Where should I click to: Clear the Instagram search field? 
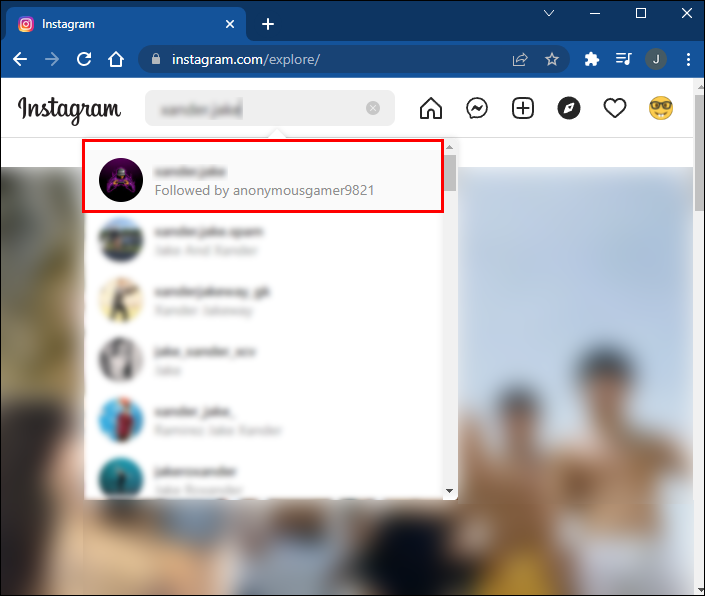(373, 108)
